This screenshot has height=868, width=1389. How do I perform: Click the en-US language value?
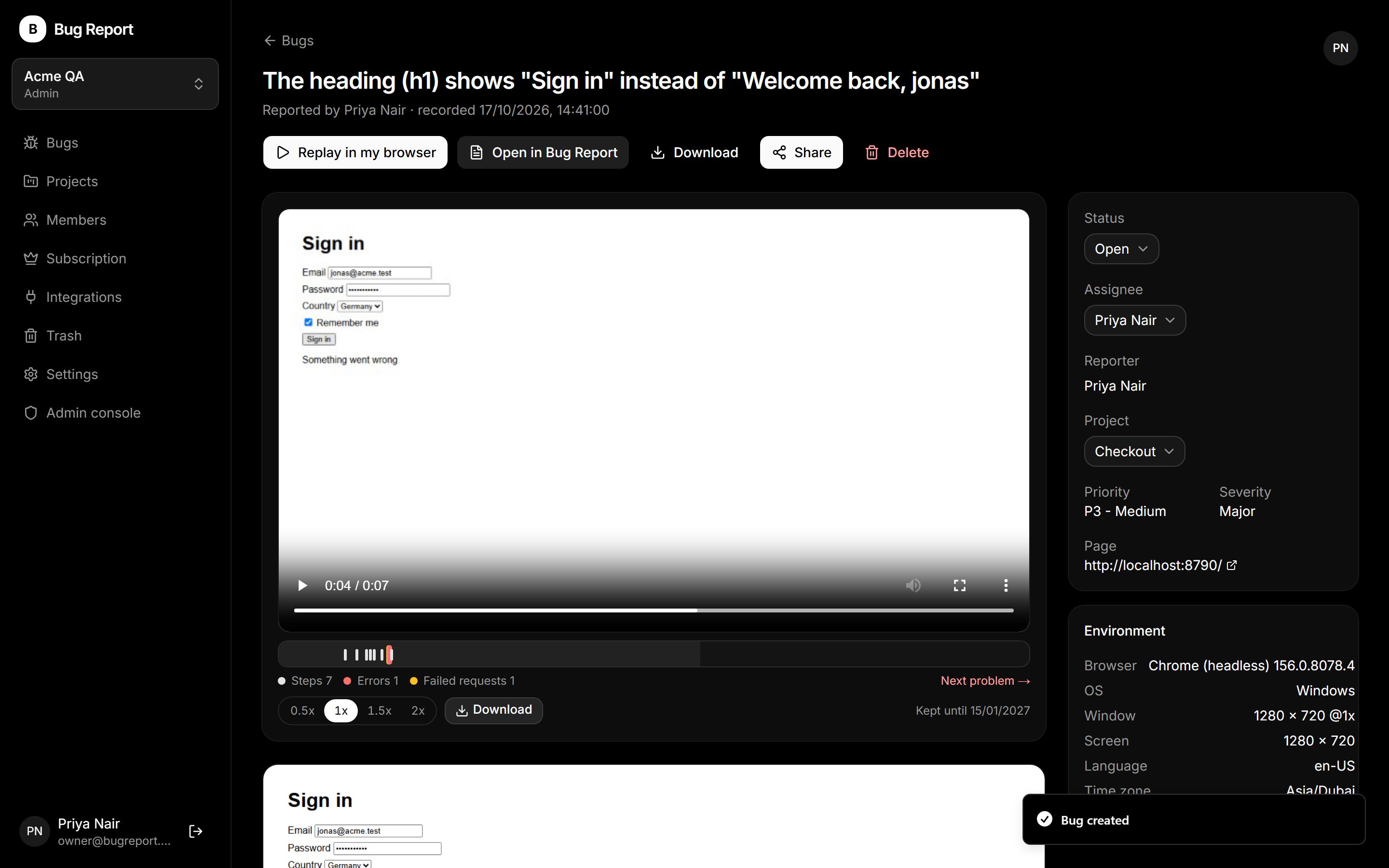coord(1335,766)
